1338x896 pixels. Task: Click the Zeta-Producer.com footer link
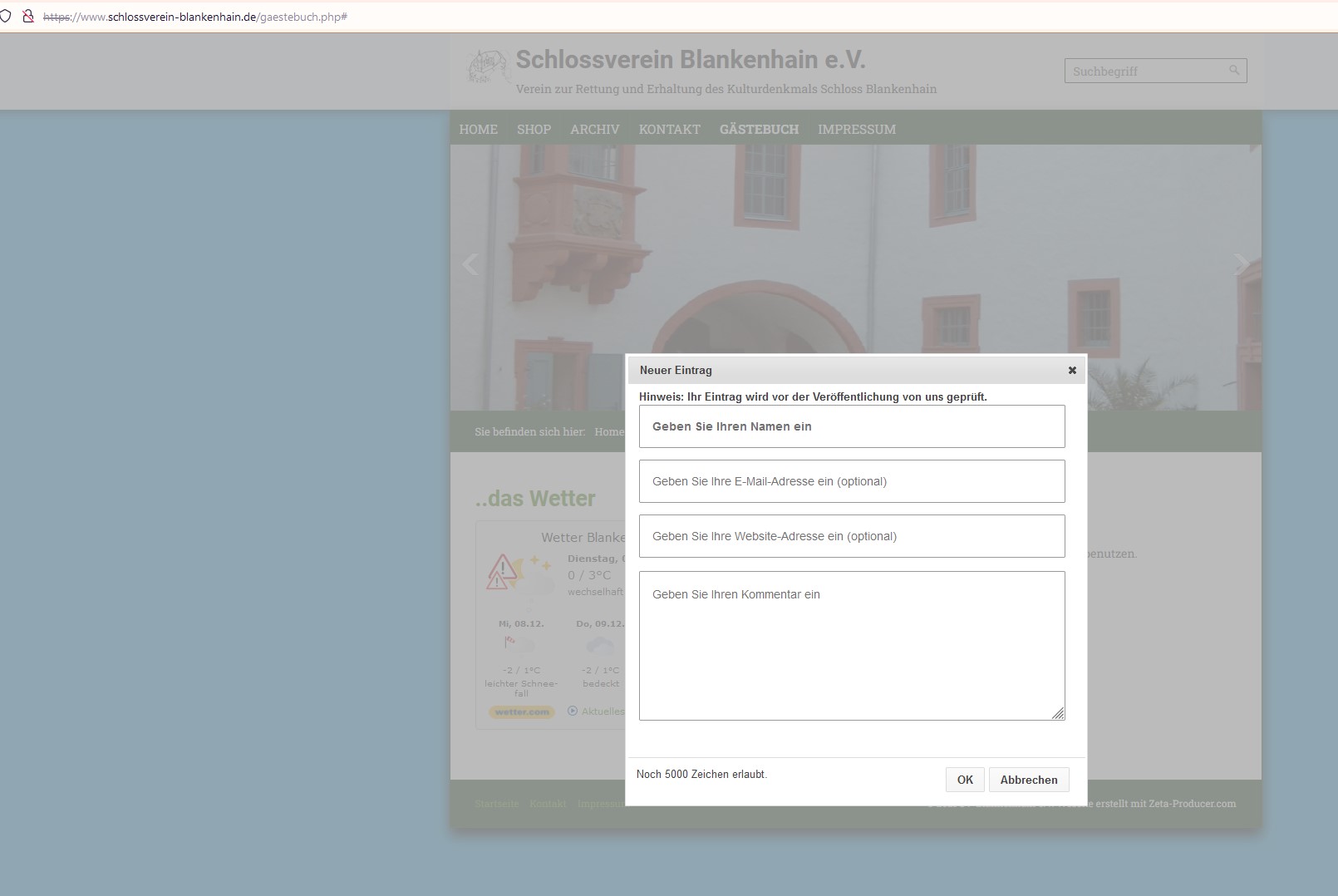click(1192, 804)
